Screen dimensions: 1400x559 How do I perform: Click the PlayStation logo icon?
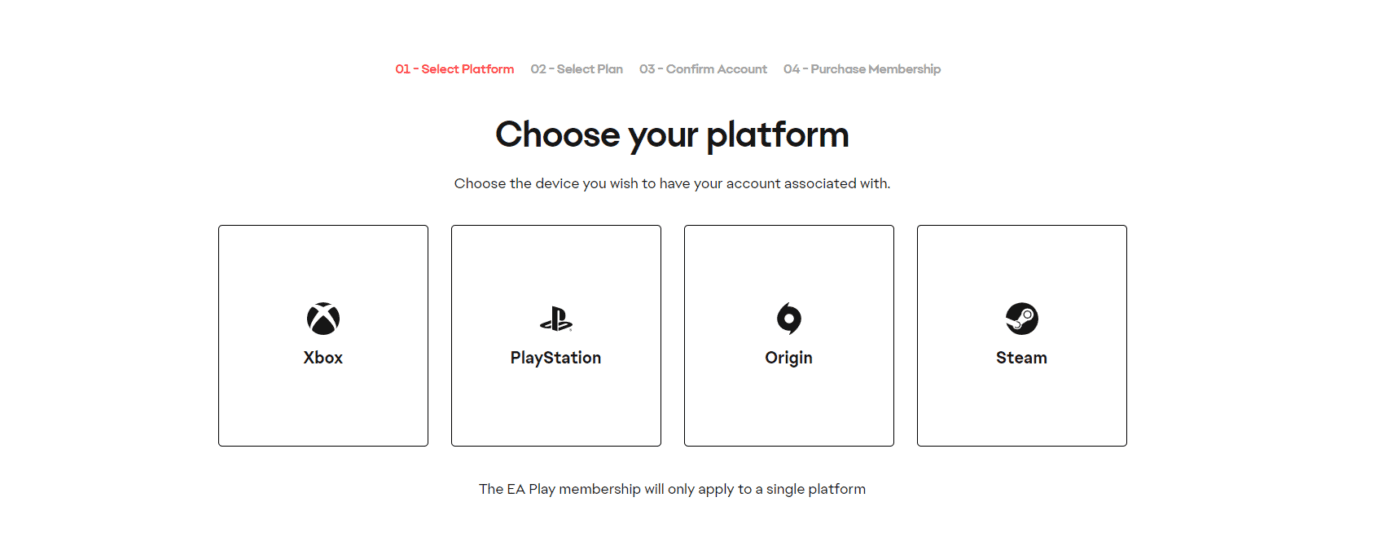click(556, 319)
